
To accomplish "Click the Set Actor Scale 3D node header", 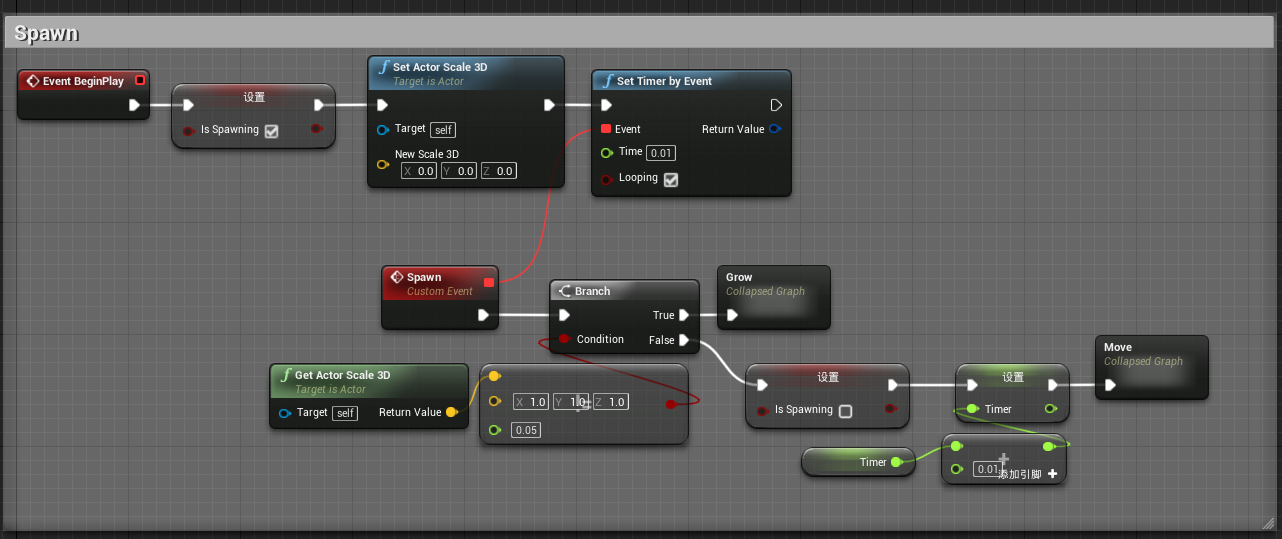I will click(465, 73).
